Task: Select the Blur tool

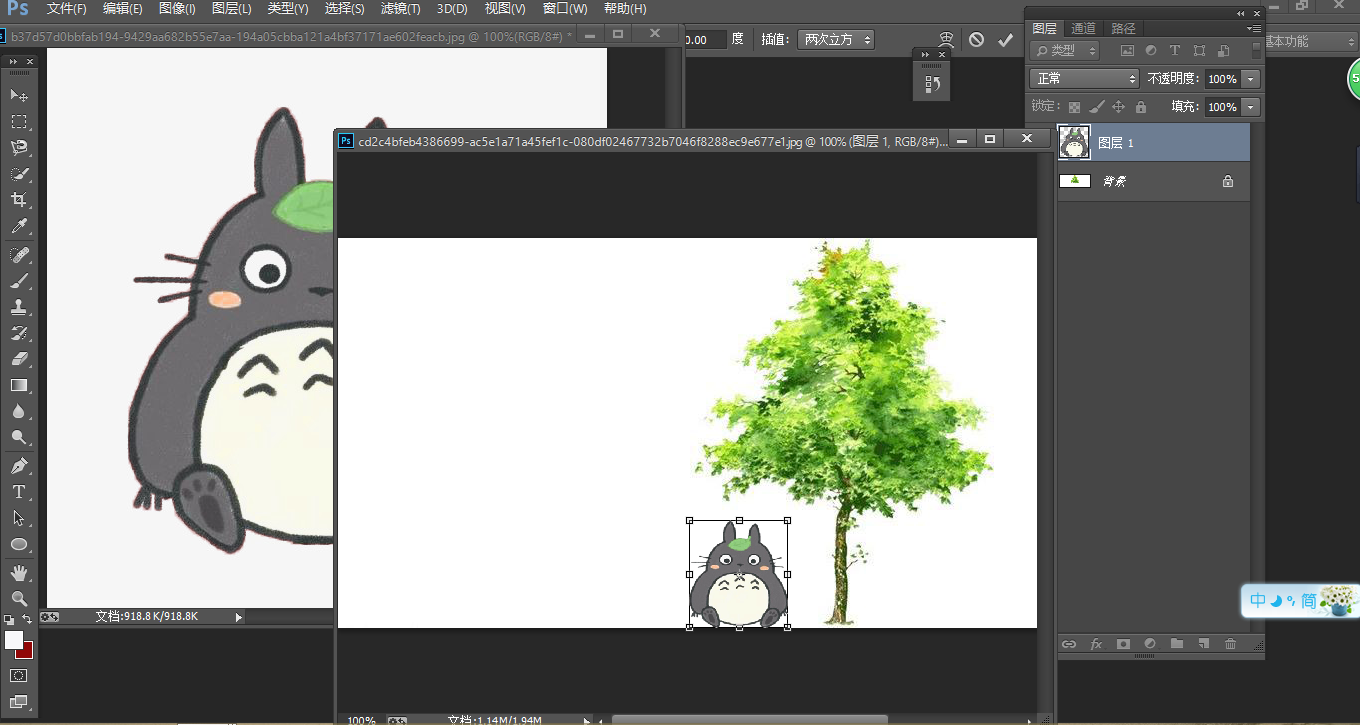Action: [19, 411]
